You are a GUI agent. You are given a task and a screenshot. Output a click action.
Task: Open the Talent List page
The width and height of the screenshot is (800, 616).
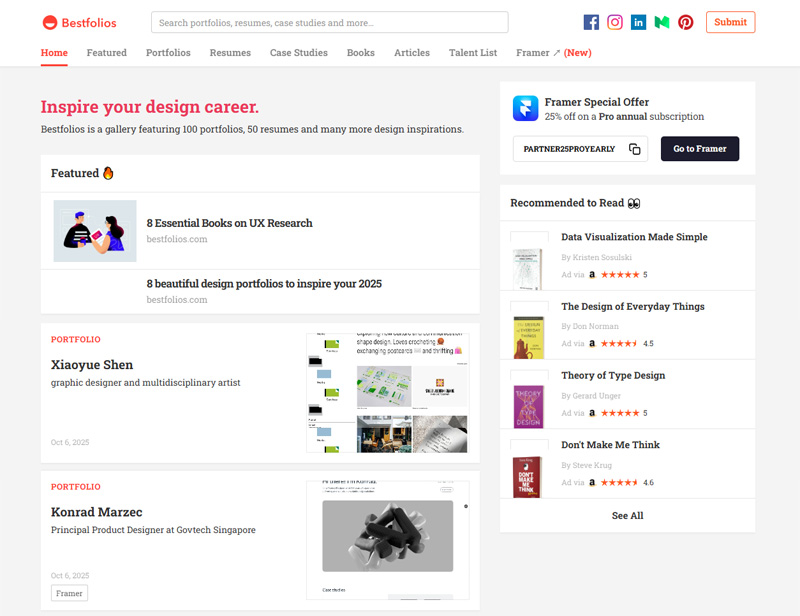click(472, 53)
